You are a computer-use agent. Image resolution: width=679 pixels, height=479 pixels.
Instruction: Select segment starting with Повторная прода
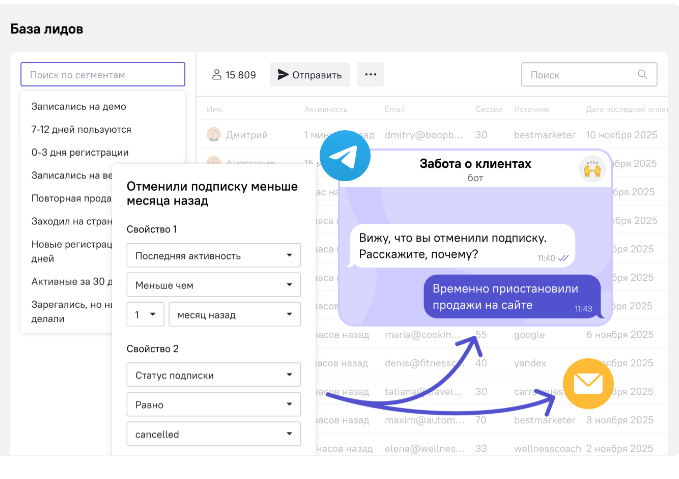coord(71,198)
